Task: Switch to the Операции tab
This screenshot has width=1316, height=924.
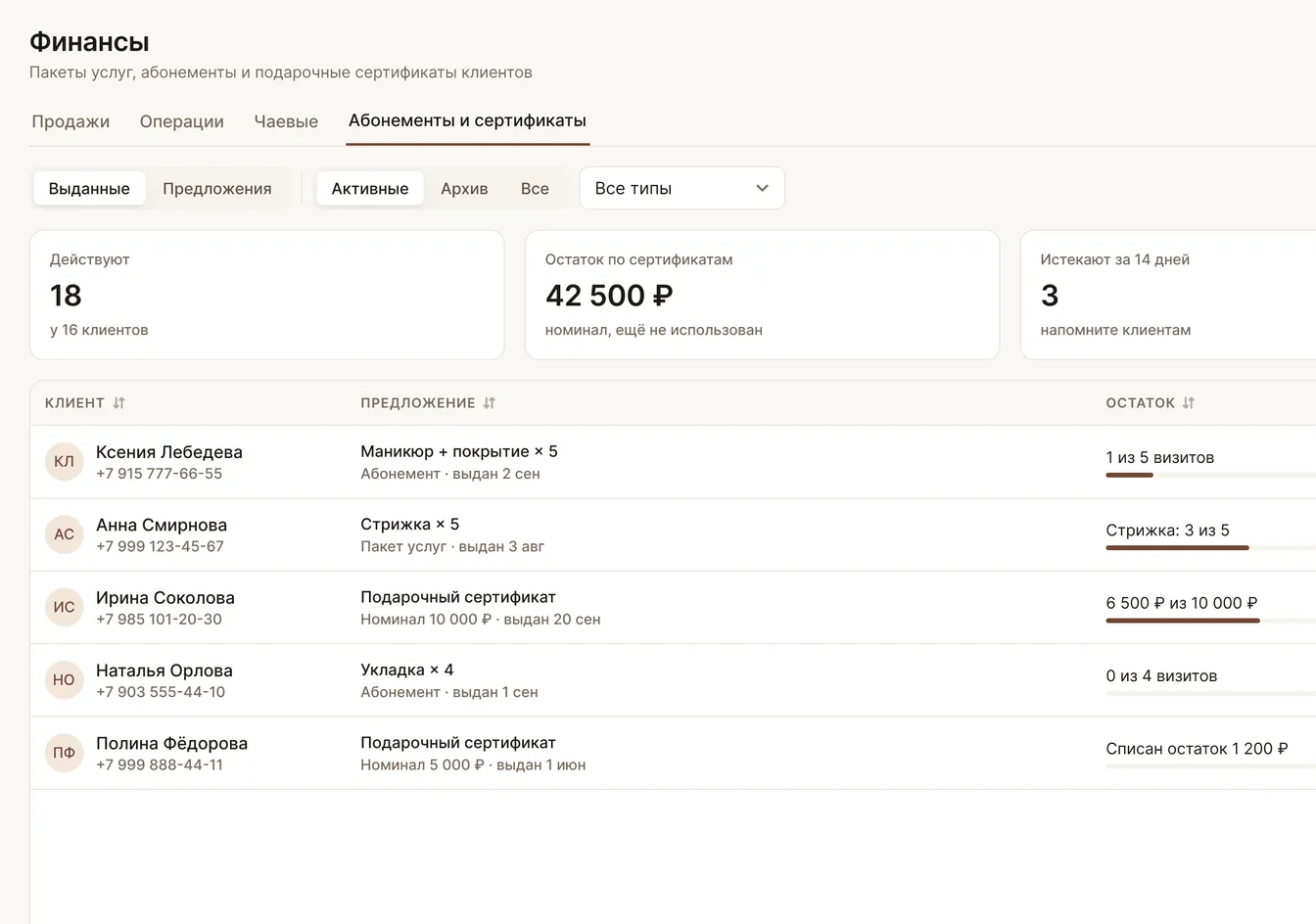Action: pos(182,121)
